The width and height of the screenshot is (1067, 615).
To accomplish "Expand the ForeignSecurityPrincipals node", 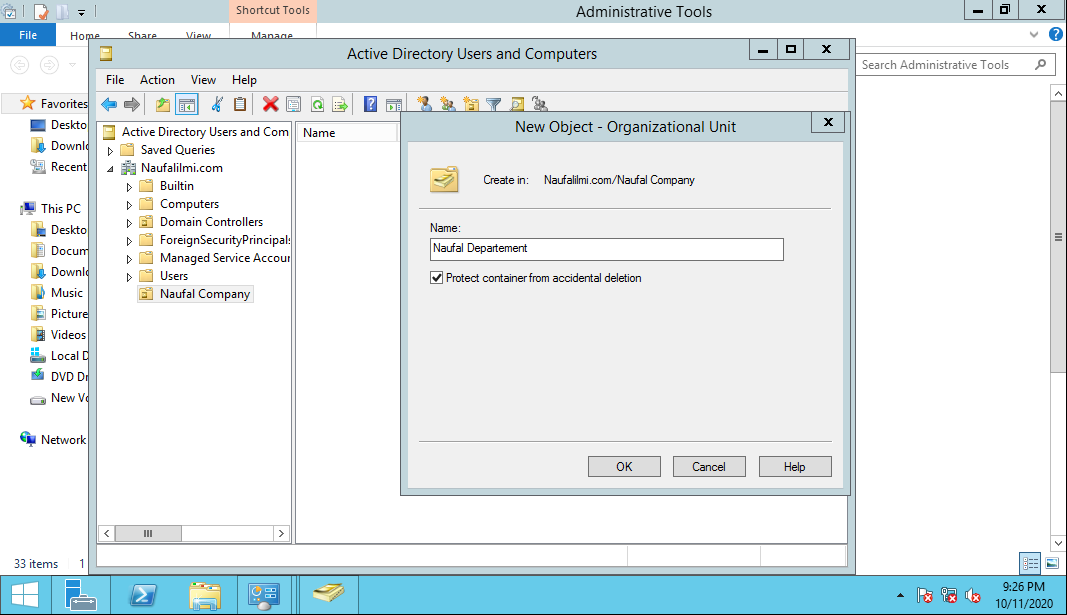I will click(x=129, y=241).
